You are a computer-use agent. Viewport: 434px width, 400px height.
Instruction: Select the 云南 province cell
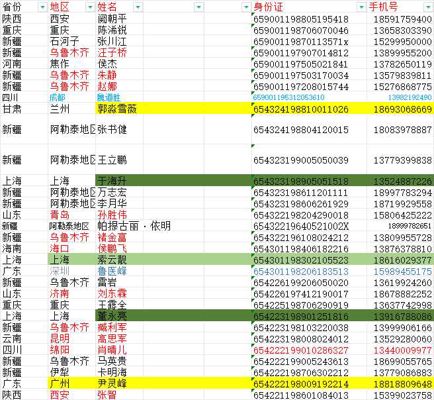pos(24,339)
